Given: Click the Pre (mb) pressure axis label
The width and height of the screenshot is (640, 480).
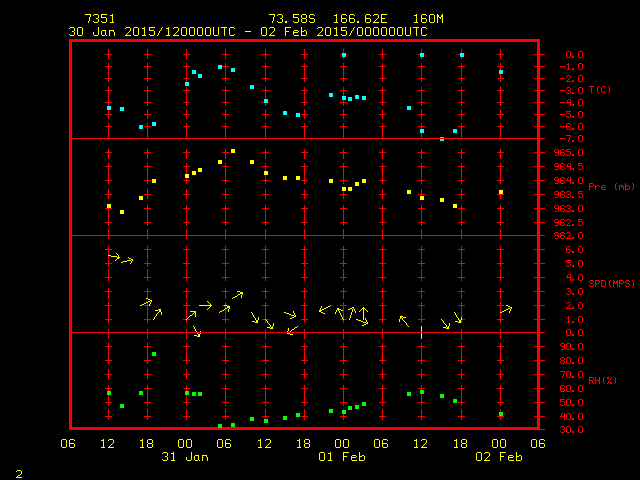Looking at the screenshot, I should 611,187.
